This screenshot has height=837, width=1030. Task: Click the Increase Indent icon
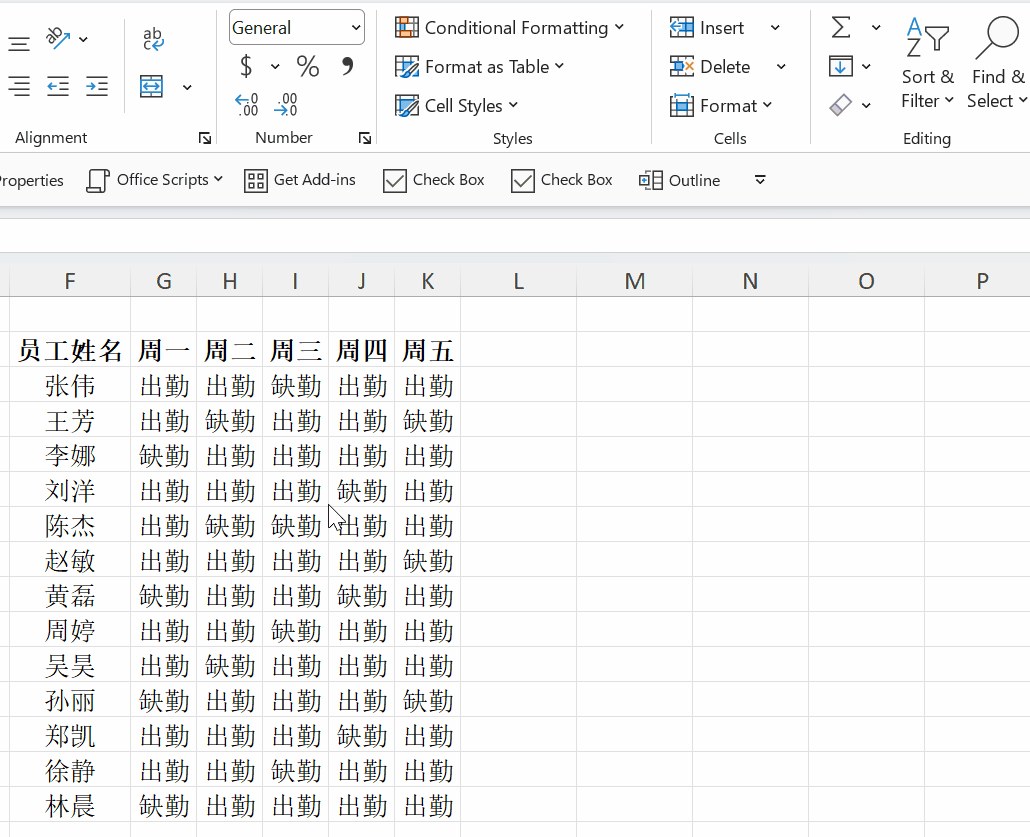pyautogui.click(x=97, y=87)
